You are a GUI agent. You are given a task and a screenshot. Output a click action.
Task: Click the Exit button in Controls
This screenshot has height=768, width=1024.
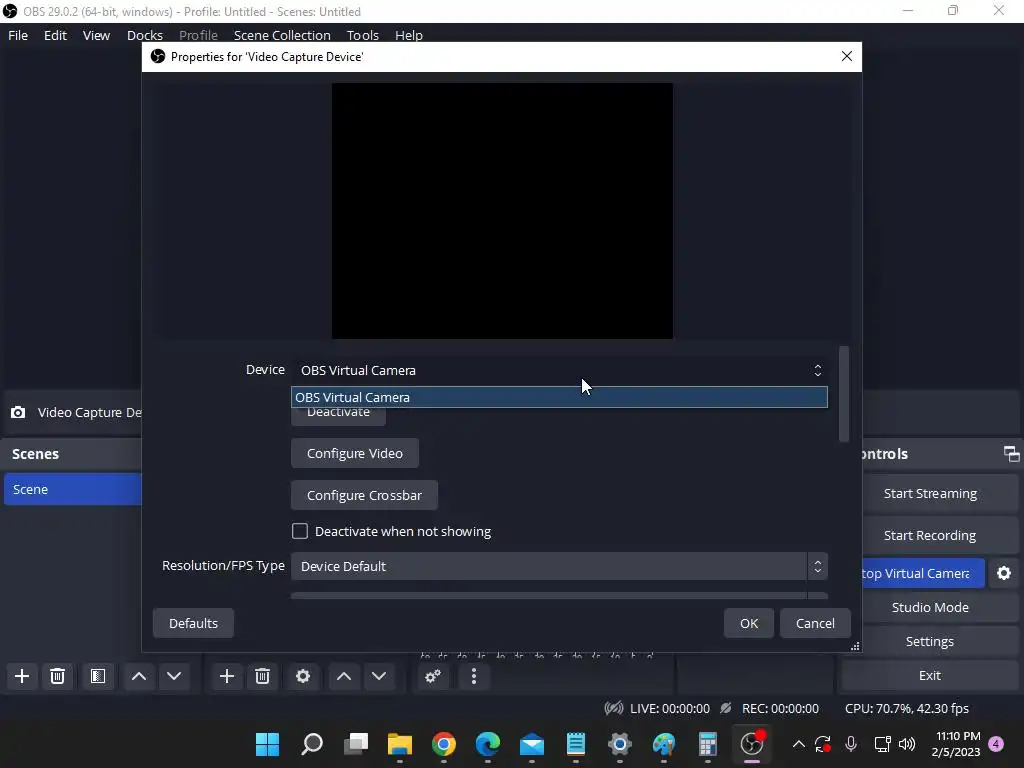coord(930,675)
